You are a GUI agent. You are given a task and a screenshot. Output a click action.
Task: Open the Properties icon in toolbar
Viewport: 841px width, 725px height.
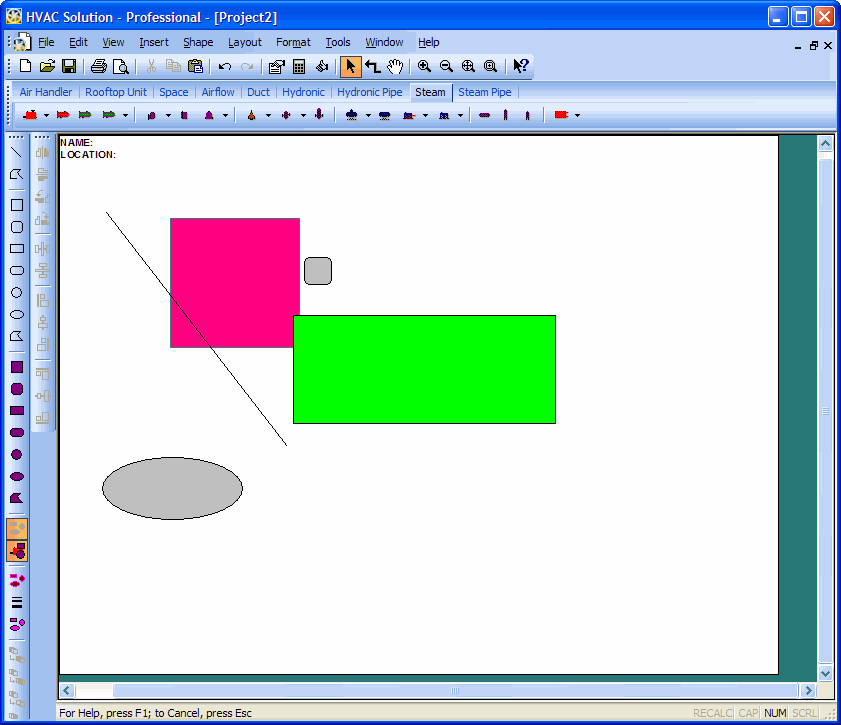(276, 66)
